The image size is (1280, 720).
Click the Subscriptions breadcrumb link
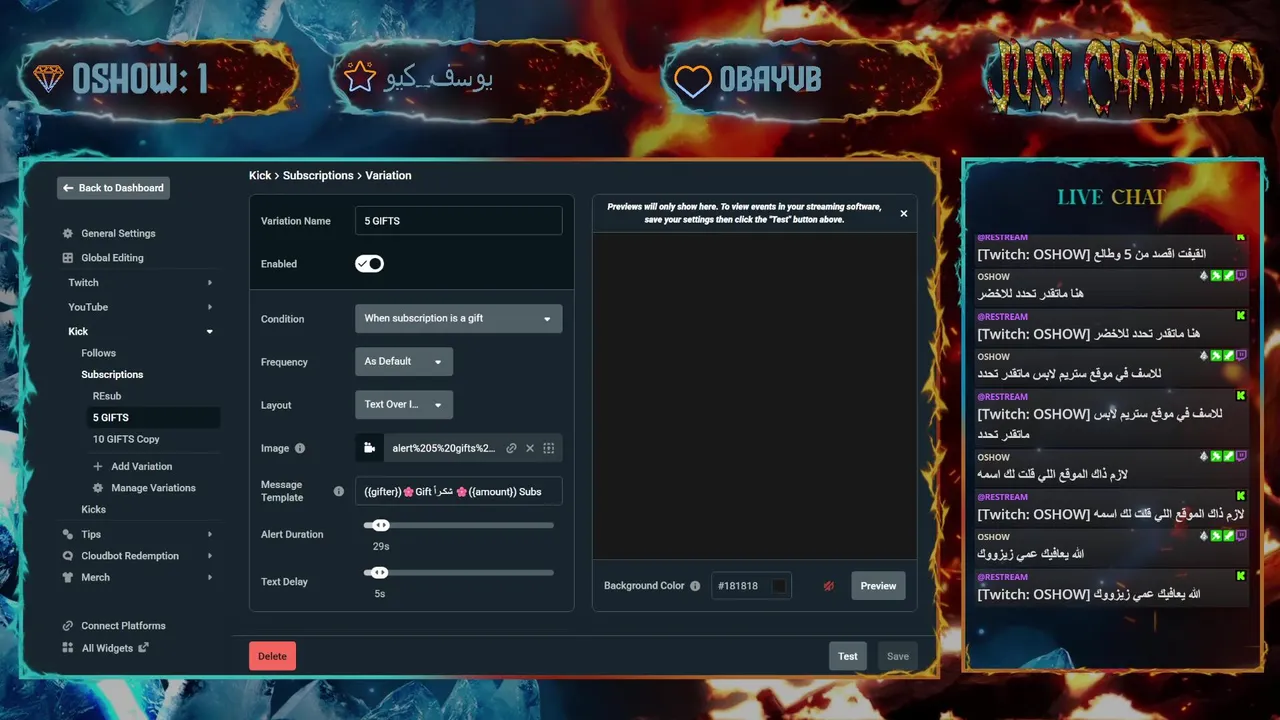click(x=318, y=175)
